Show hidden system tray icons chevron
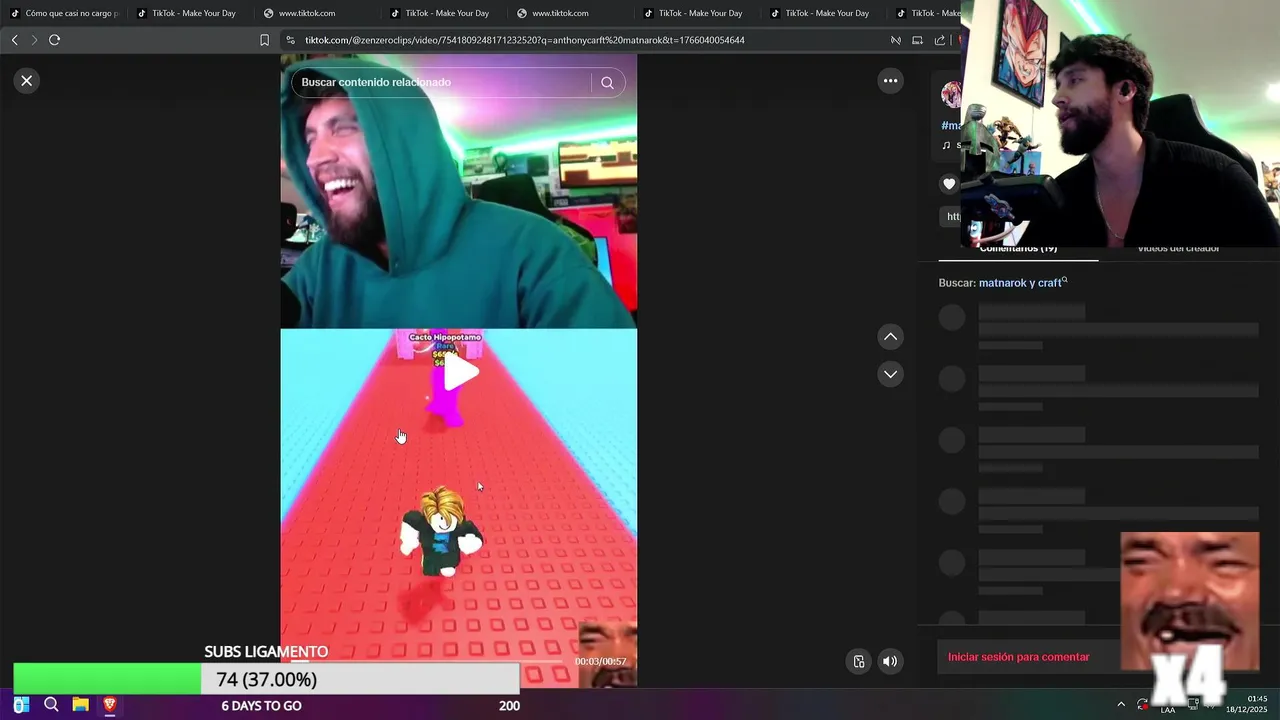The image size is (1280, 720). click(x=1121, y=704)
